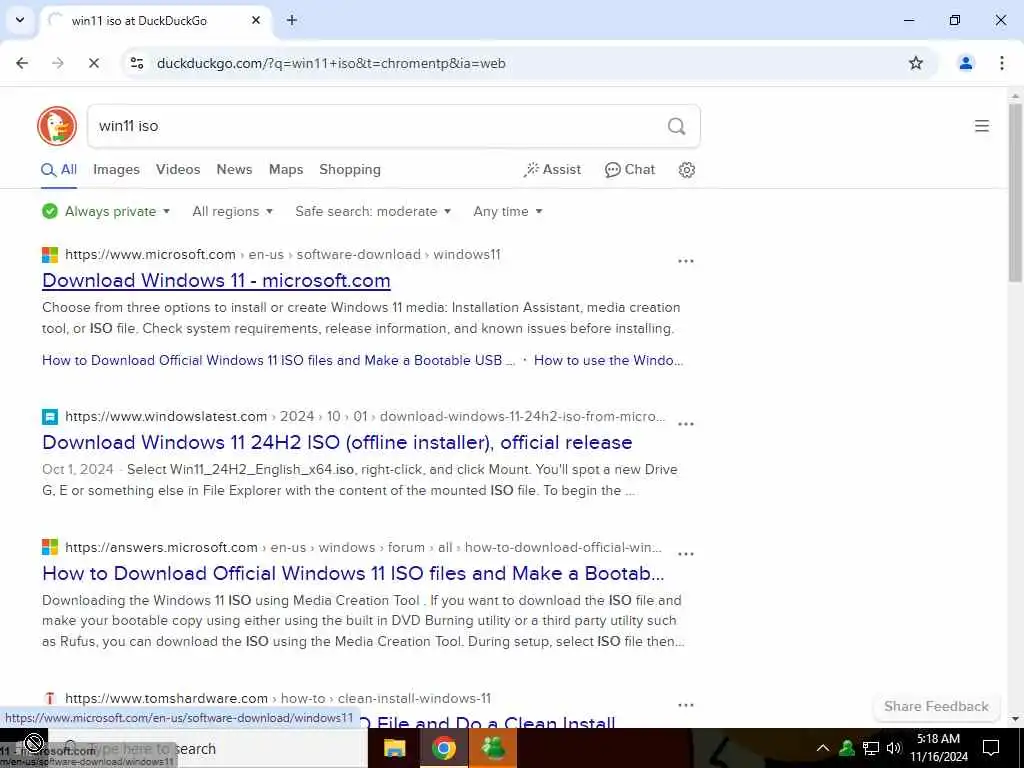Image resolution: width=1024 pixels, height=768 pixels.
Task: Open search settings gear icon
Action: click(686, 170)
